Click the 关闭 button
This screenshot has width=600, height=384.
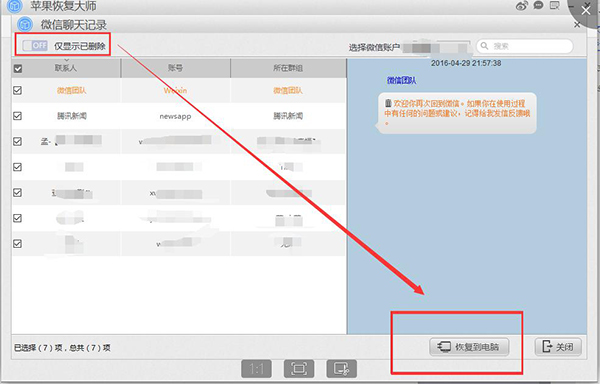[558, 347]
